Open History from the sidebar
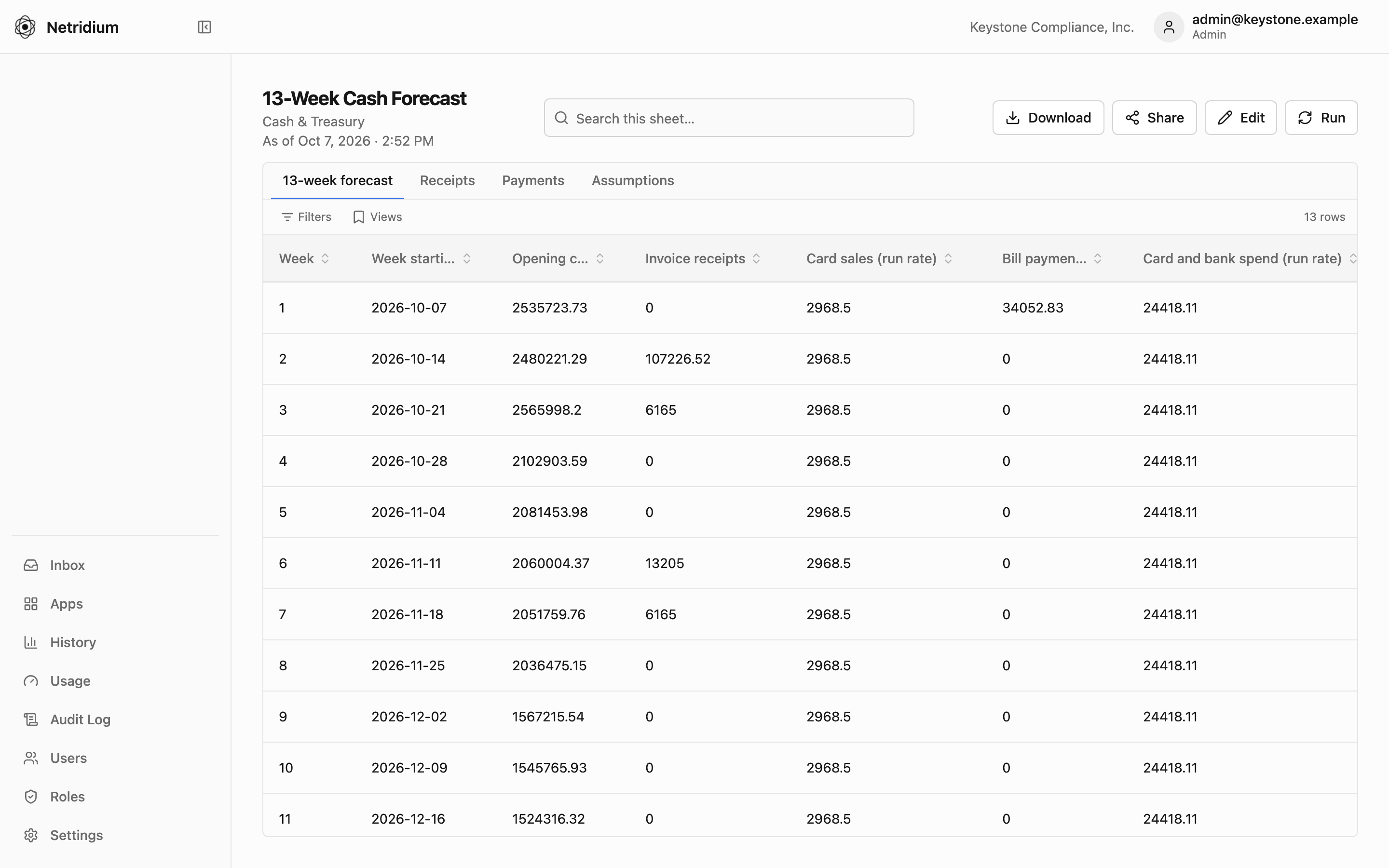The height and width of the screenshot is (868, 1389). point(115,642)
